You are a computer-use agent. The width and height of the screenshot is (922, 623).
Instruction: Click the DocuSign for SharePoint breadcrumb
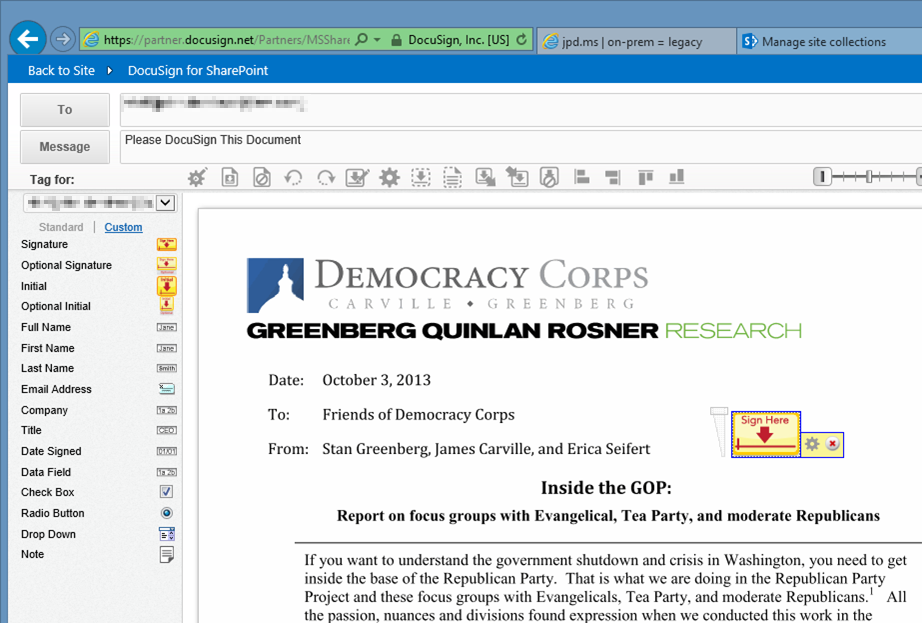198,71
